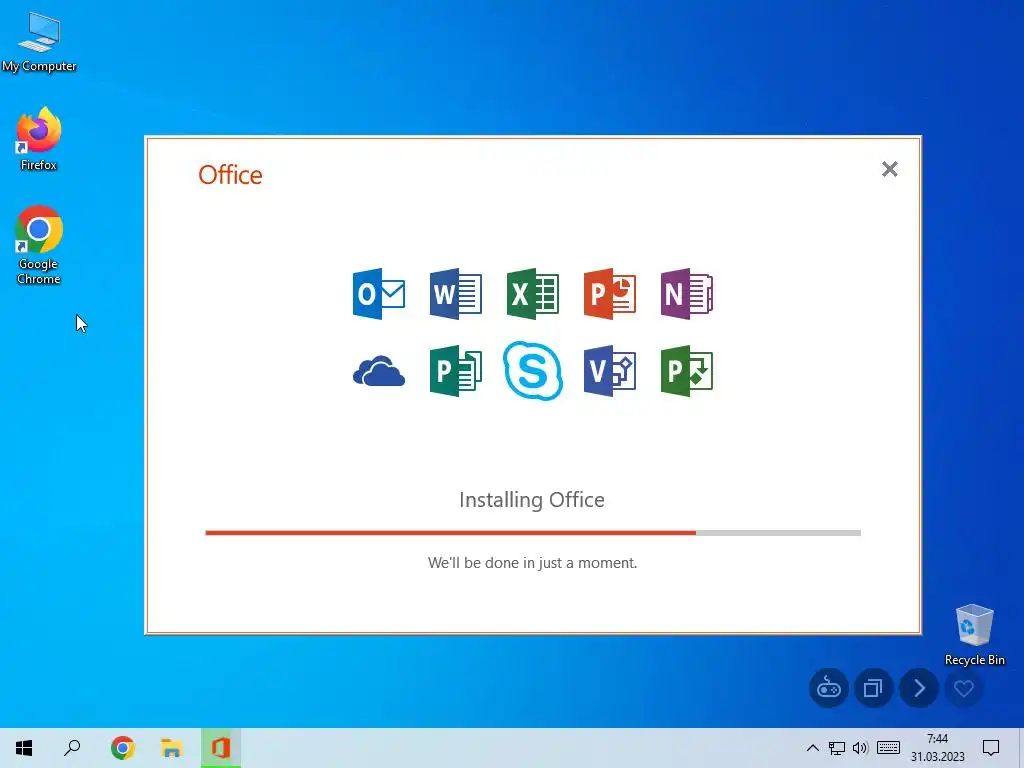Open network status tray icon
The height and width of the screenshot is (768, 1024).
837,748
